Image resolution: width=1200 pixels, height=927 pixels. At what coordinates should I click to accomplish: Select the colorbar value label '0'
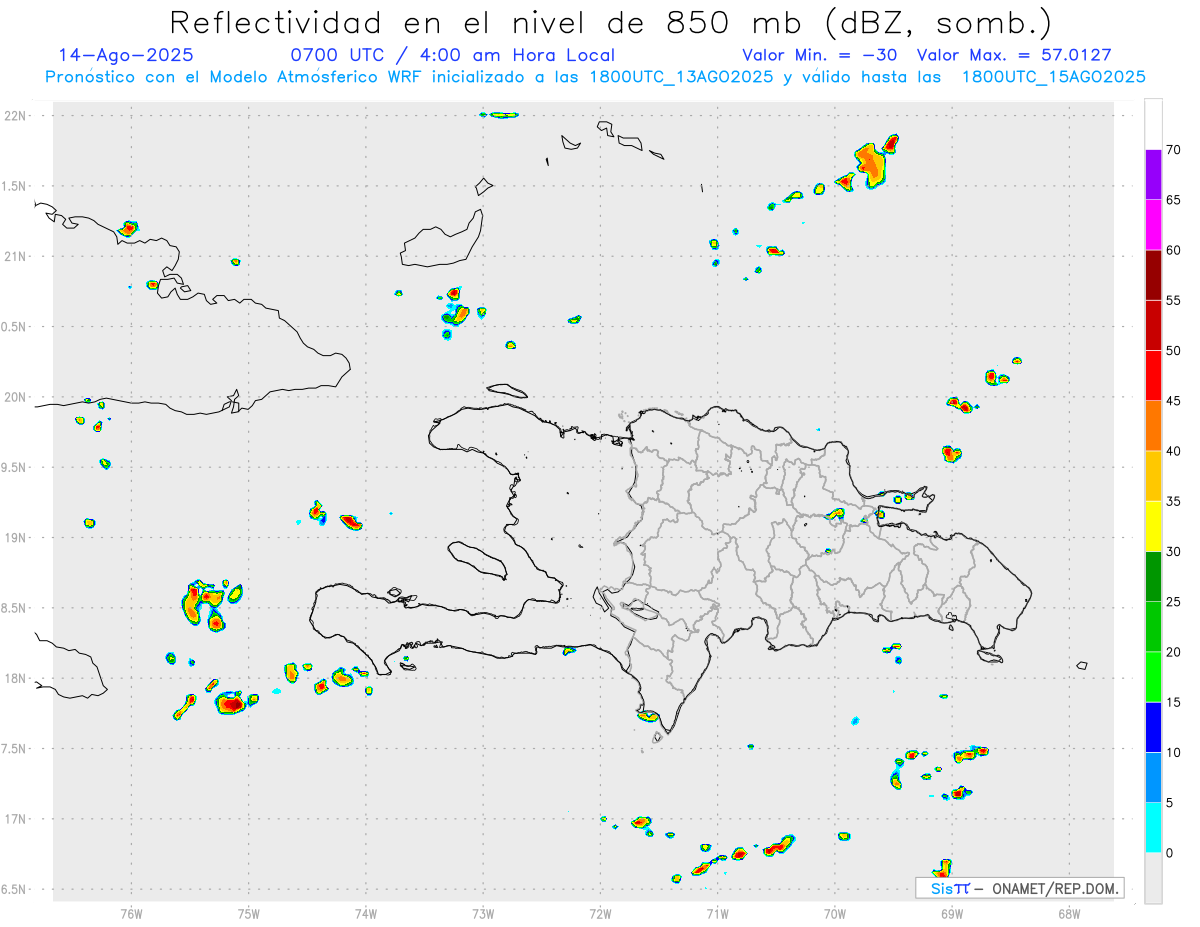1170,853
